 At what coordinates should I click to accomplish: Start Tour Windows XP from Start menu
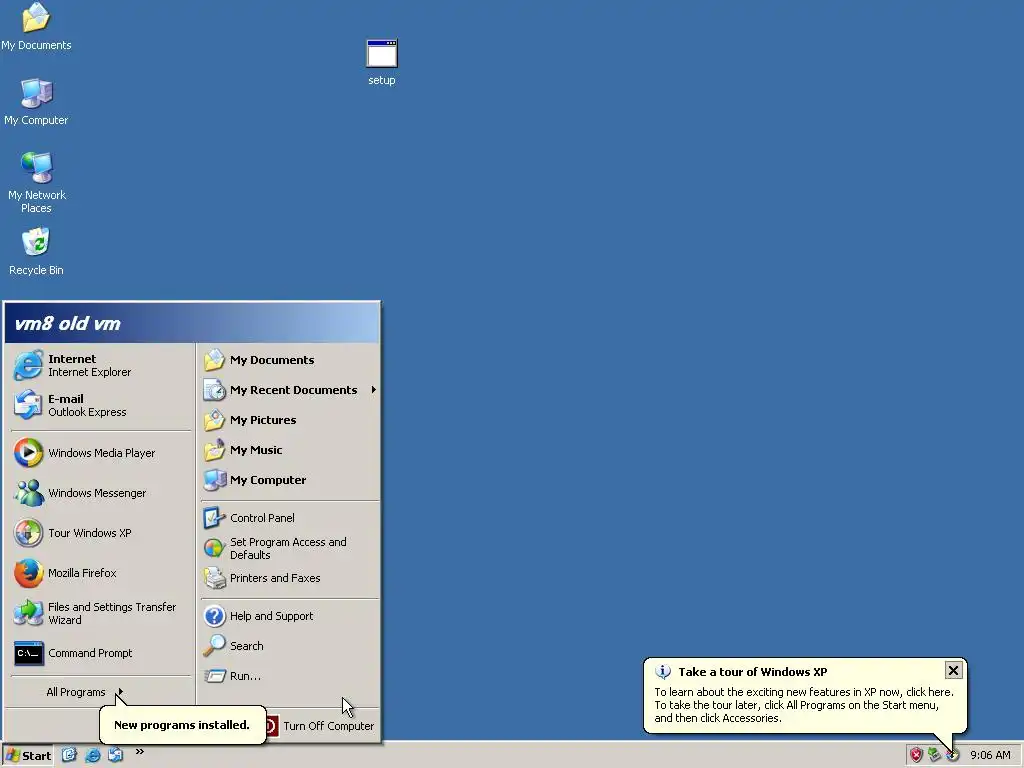101,533
